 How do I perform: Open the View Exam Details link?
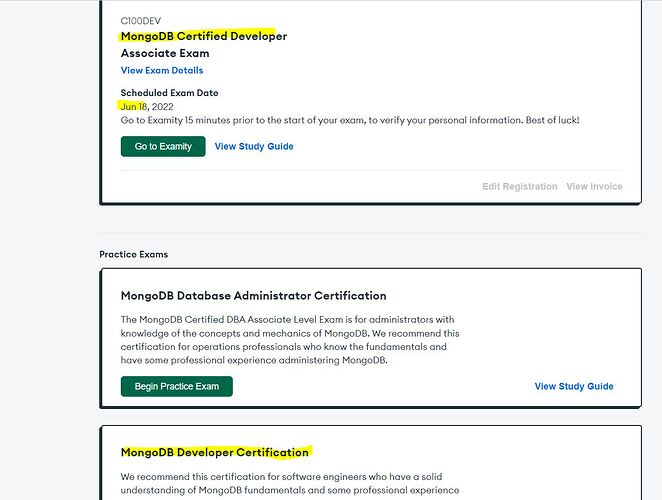click(x=161, y=71)
